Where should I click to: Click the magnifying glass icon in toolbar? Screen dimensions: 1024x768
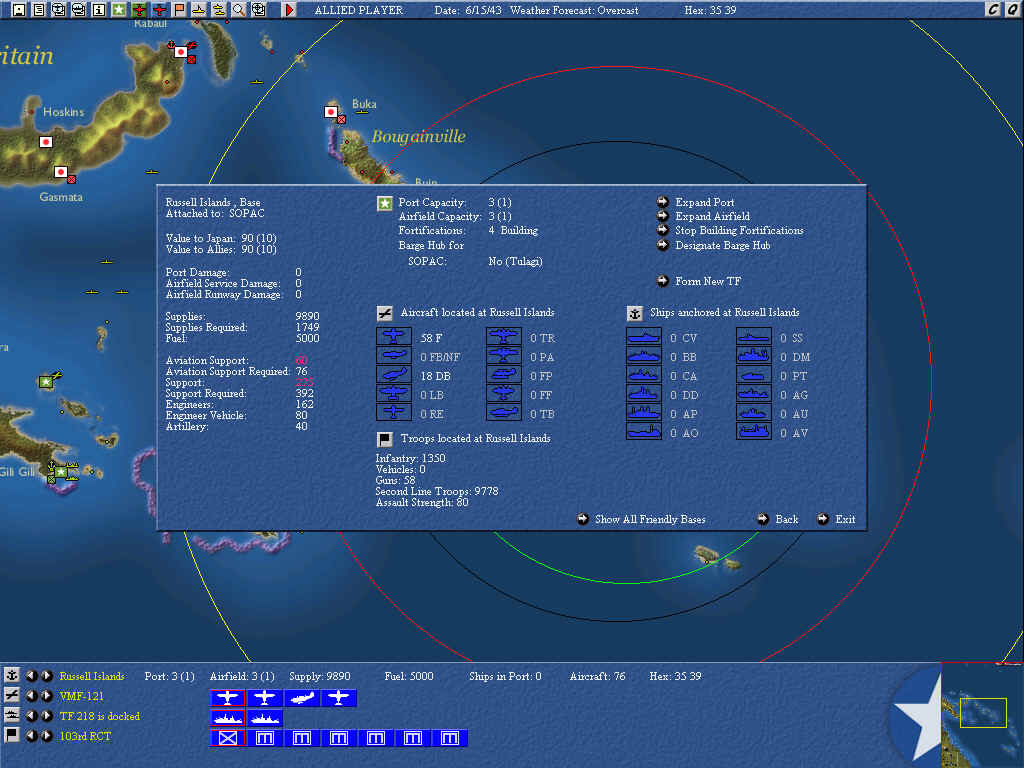pos(239,10)
